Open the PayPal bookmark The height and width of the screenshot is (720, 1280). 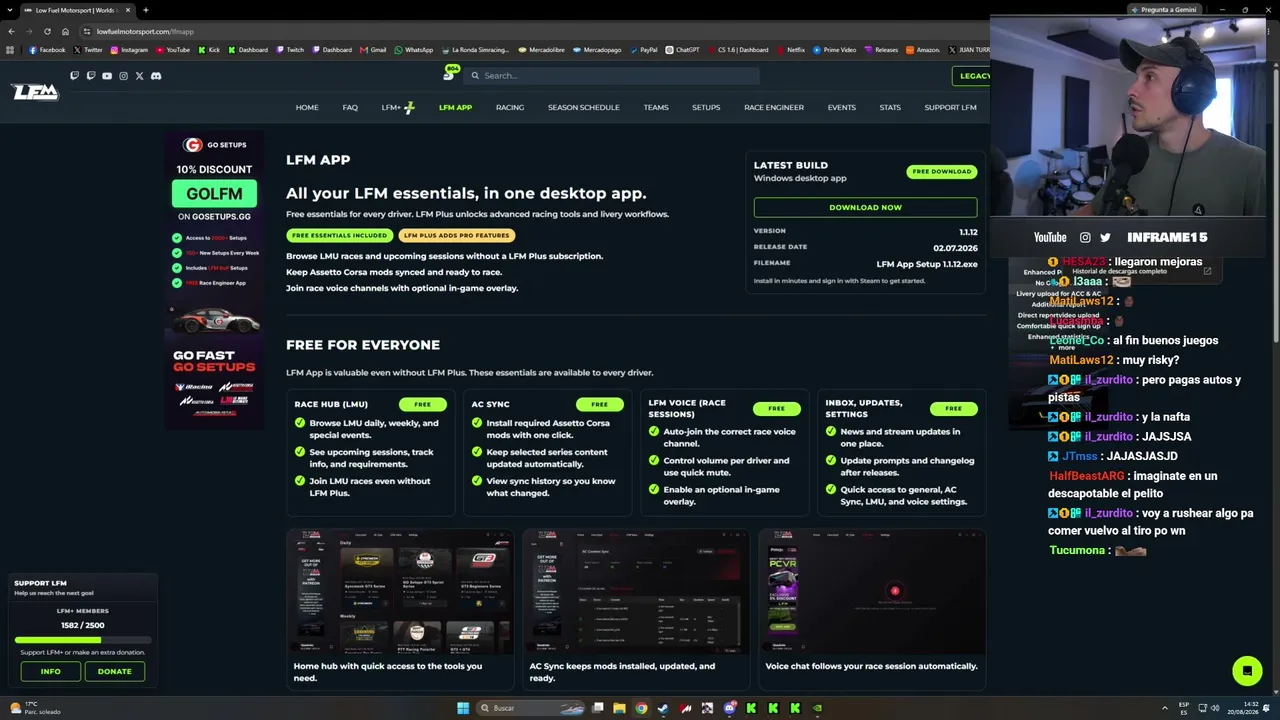643,50
